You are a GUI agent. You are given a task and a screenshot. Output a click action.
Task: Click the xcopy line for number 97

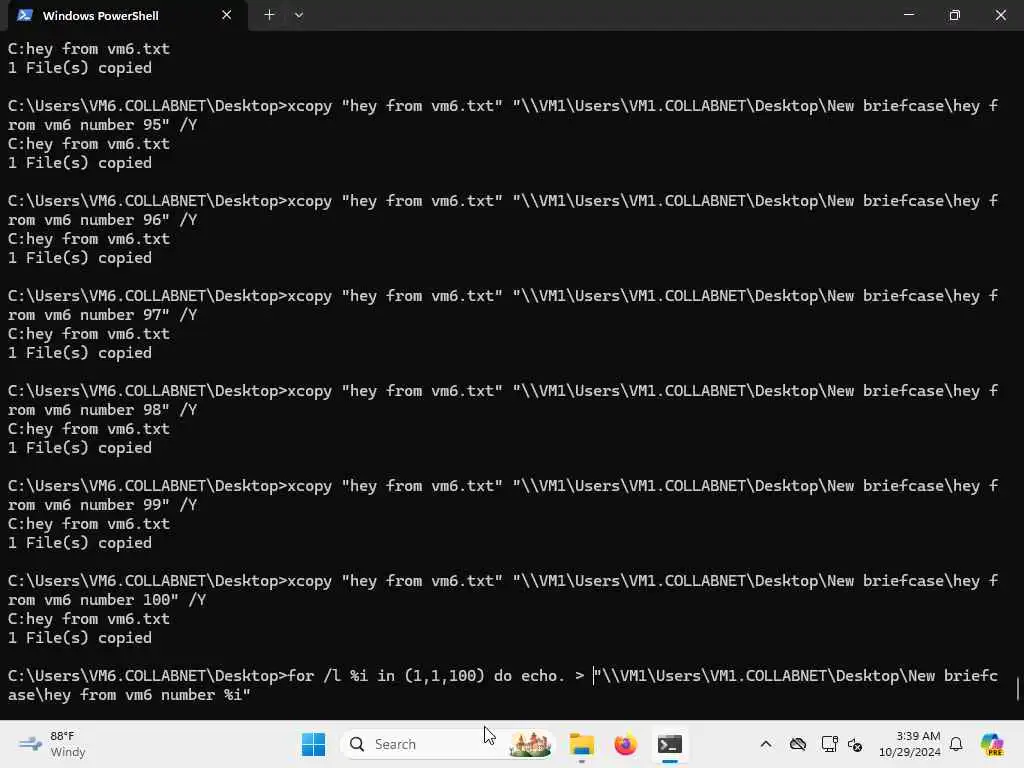(503, 296)
